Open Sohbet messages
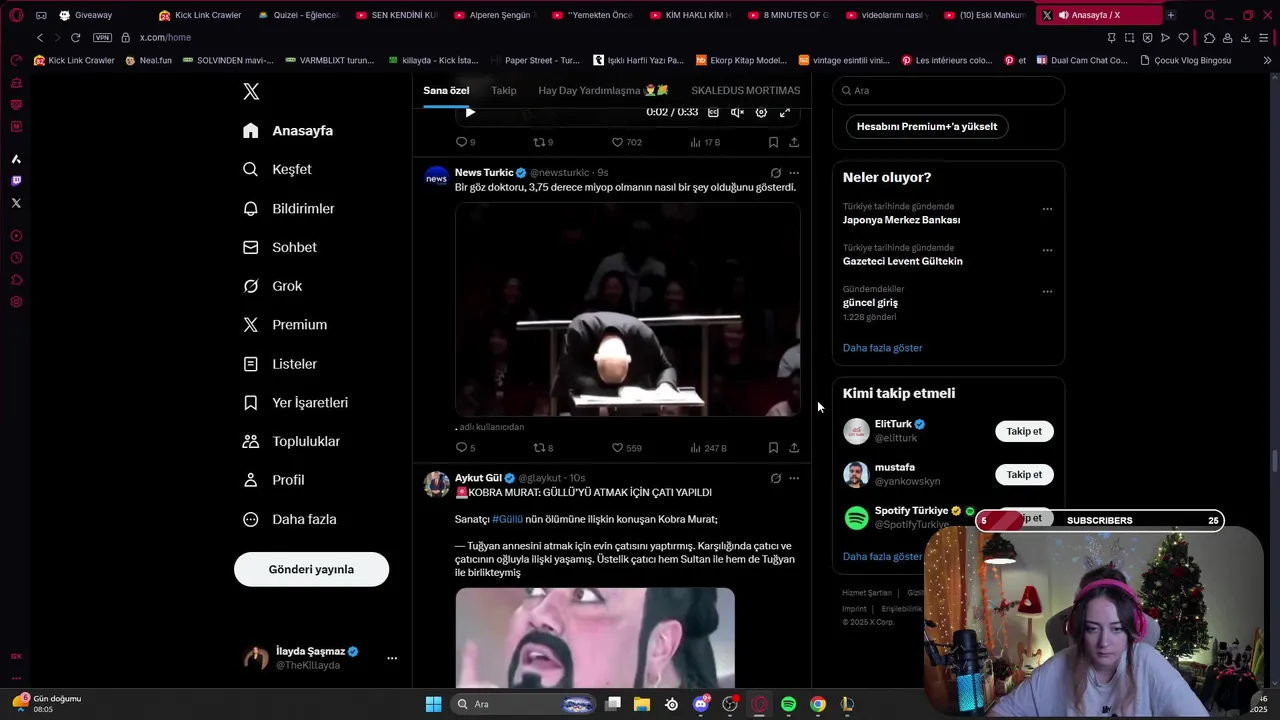1280x720 pixels. coord(280,247)
